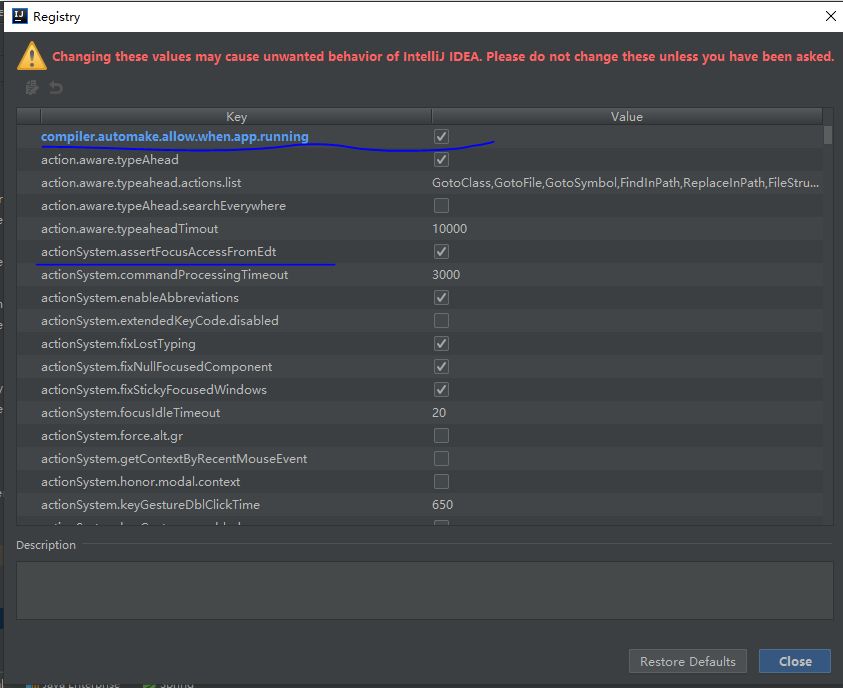Viewport: 843px width, 688px height.
Task: Uncheck actionSystem.fixNullFocusedComponent checkbox
Action: coord(441,367)
